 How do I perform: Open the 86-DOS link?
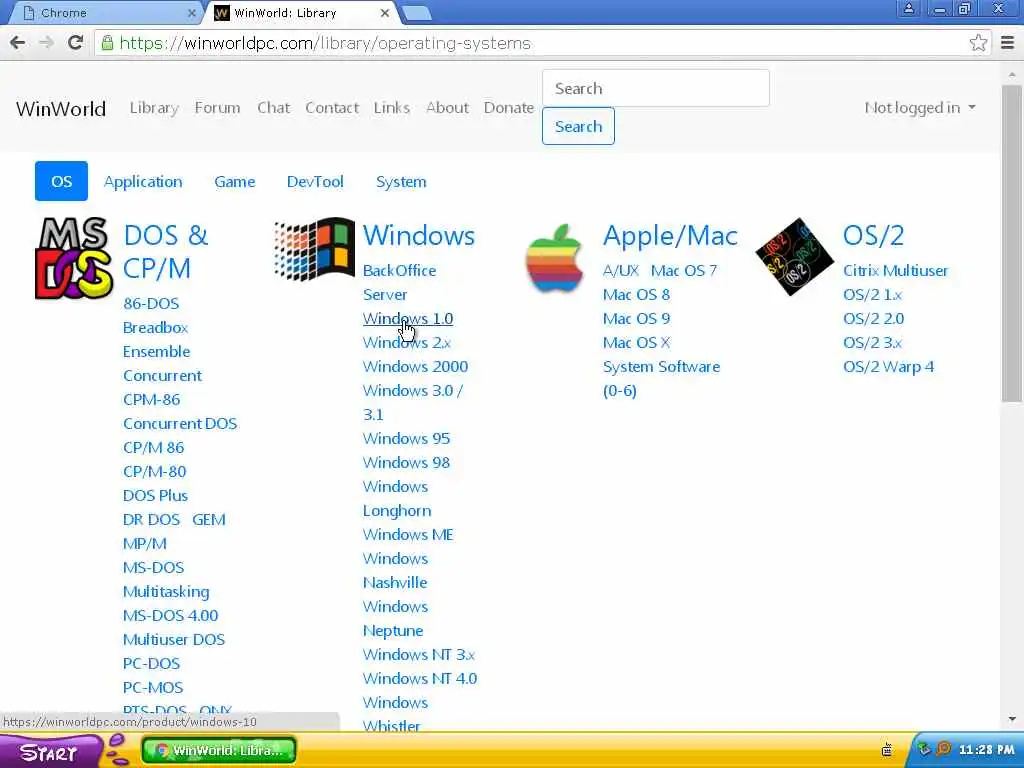(151, 304)
